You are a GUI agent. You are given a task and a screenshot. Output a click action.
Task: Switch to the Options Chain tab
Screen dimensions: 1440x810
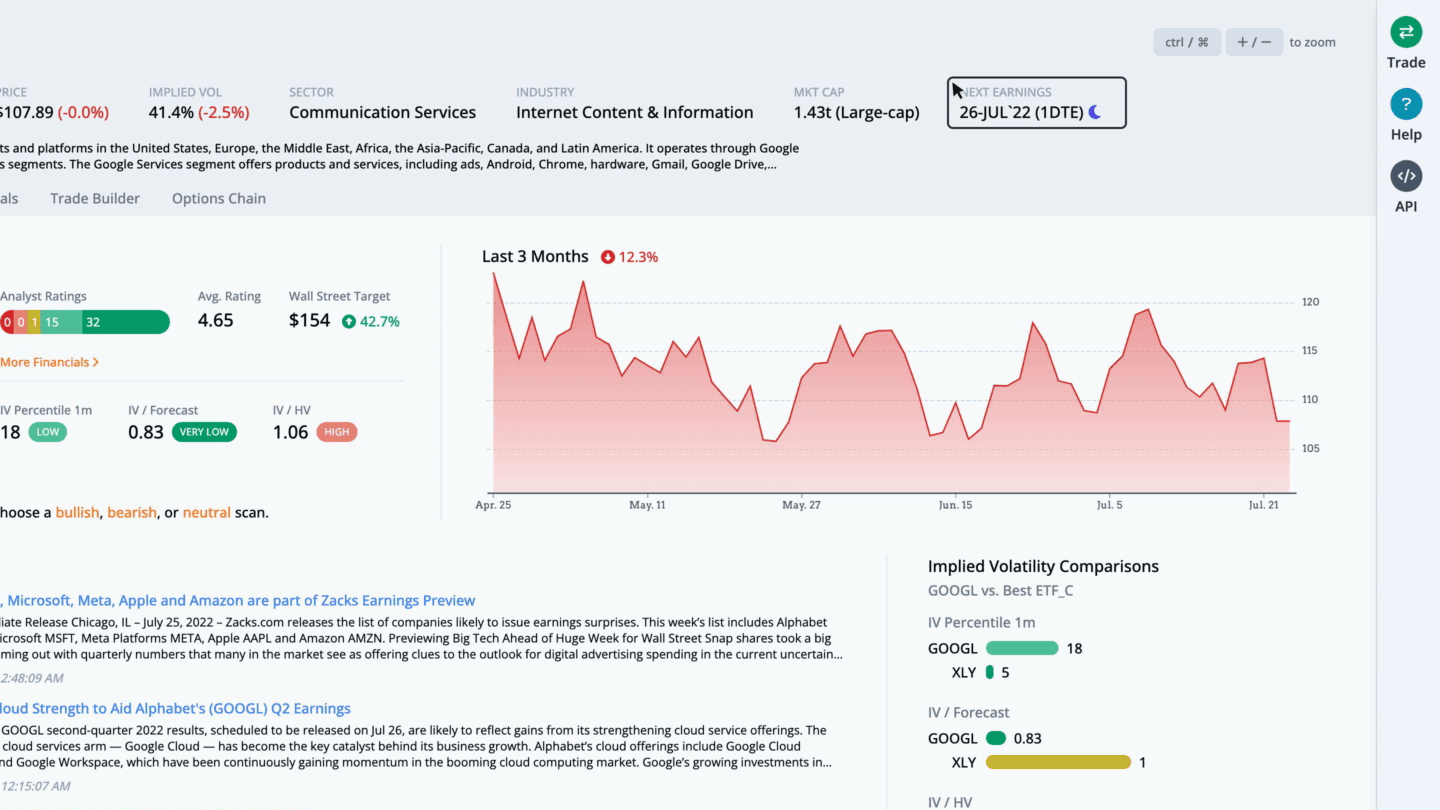click(219, 198)
